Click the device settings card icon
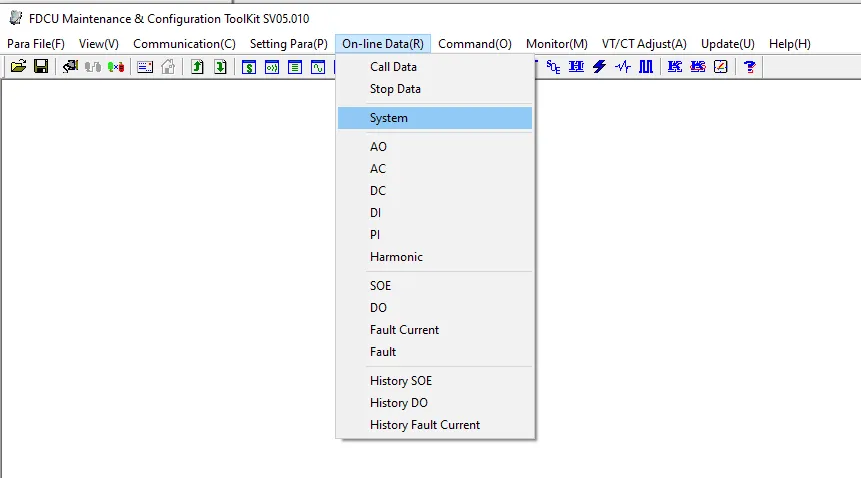The height and width of the screenshot is (478, 861). (x=145, y=67)
